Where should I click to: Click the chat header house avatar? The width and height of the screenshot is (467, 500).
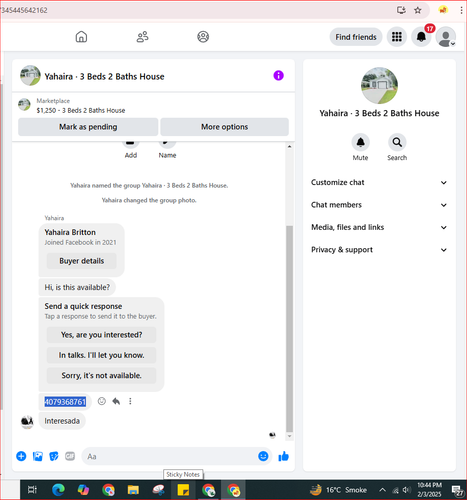click(30, 75)
